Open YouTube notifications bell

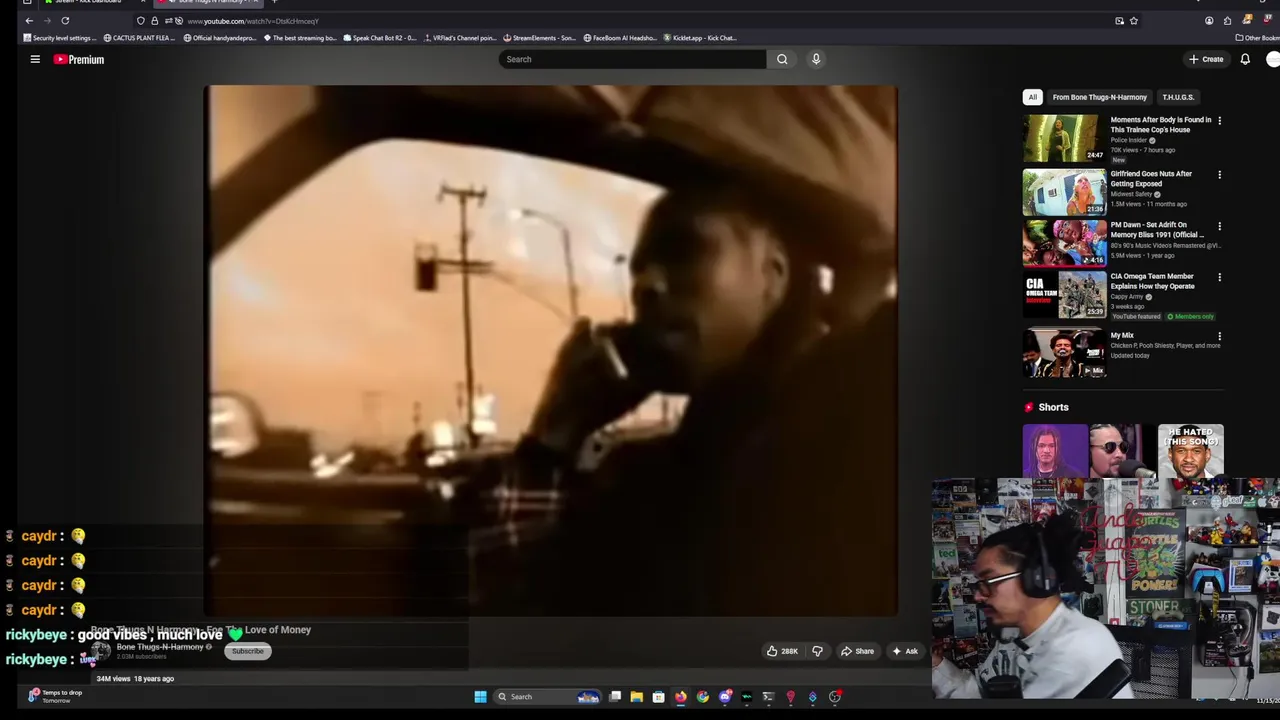point(1245,59)
